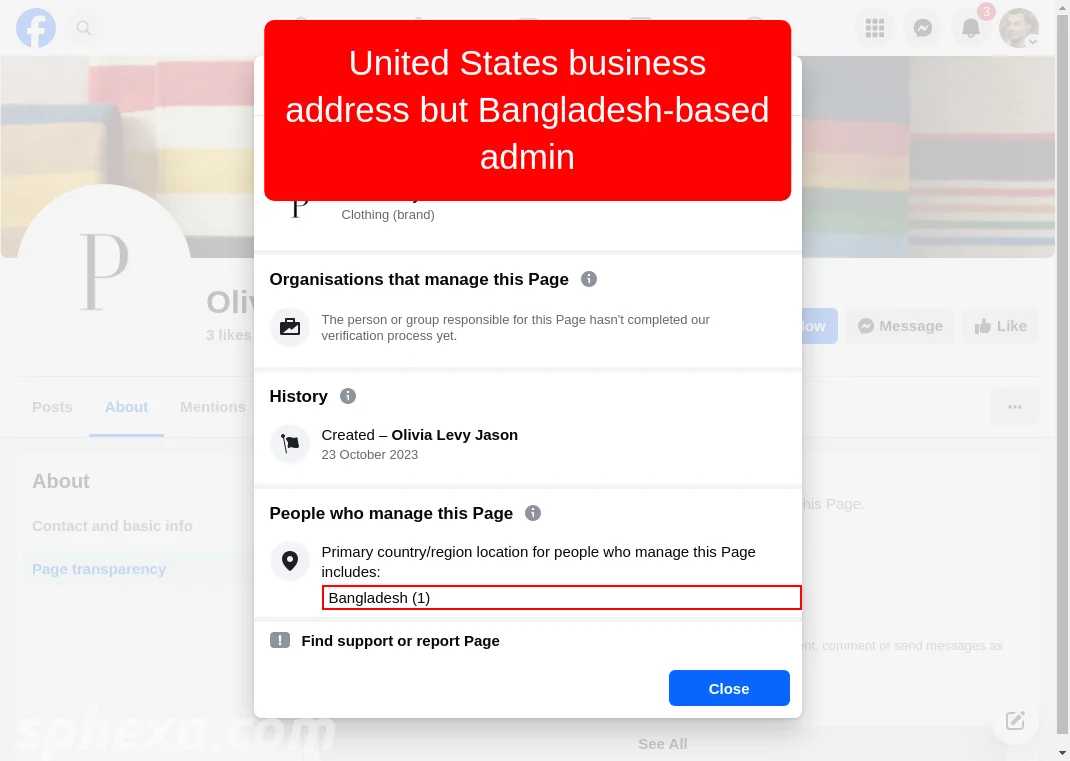Select Find support or report Page
Viewport: 1070px width, 761px height.
400,641
